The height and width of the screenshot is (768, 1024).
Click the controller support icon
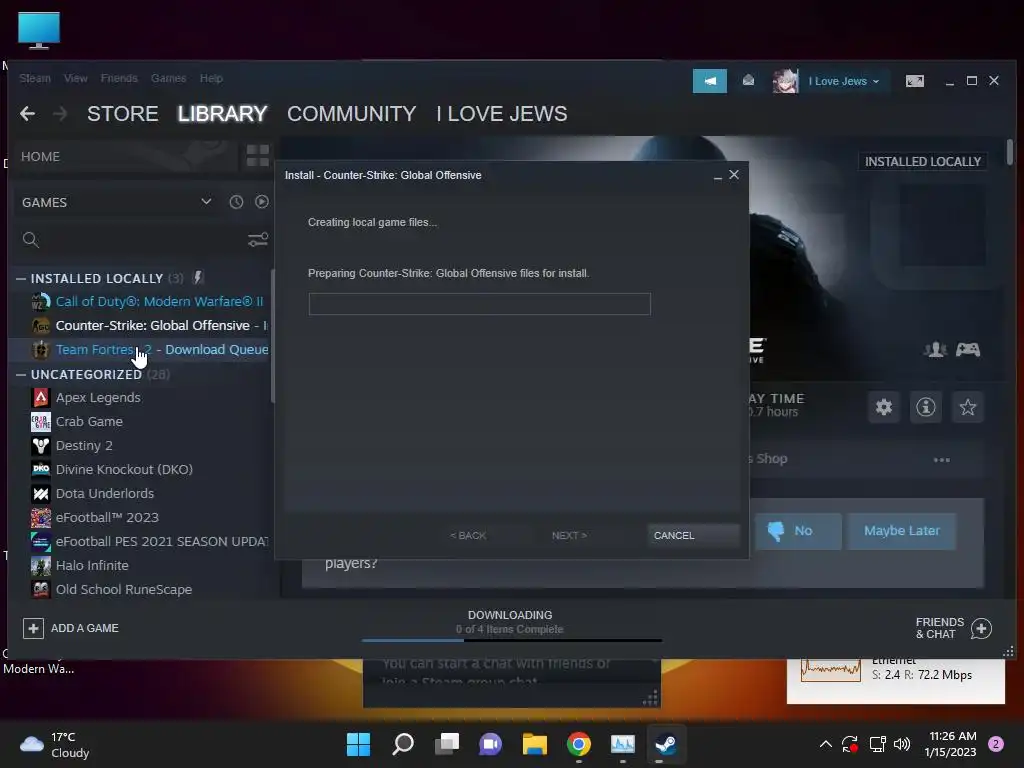pos(968,350)
